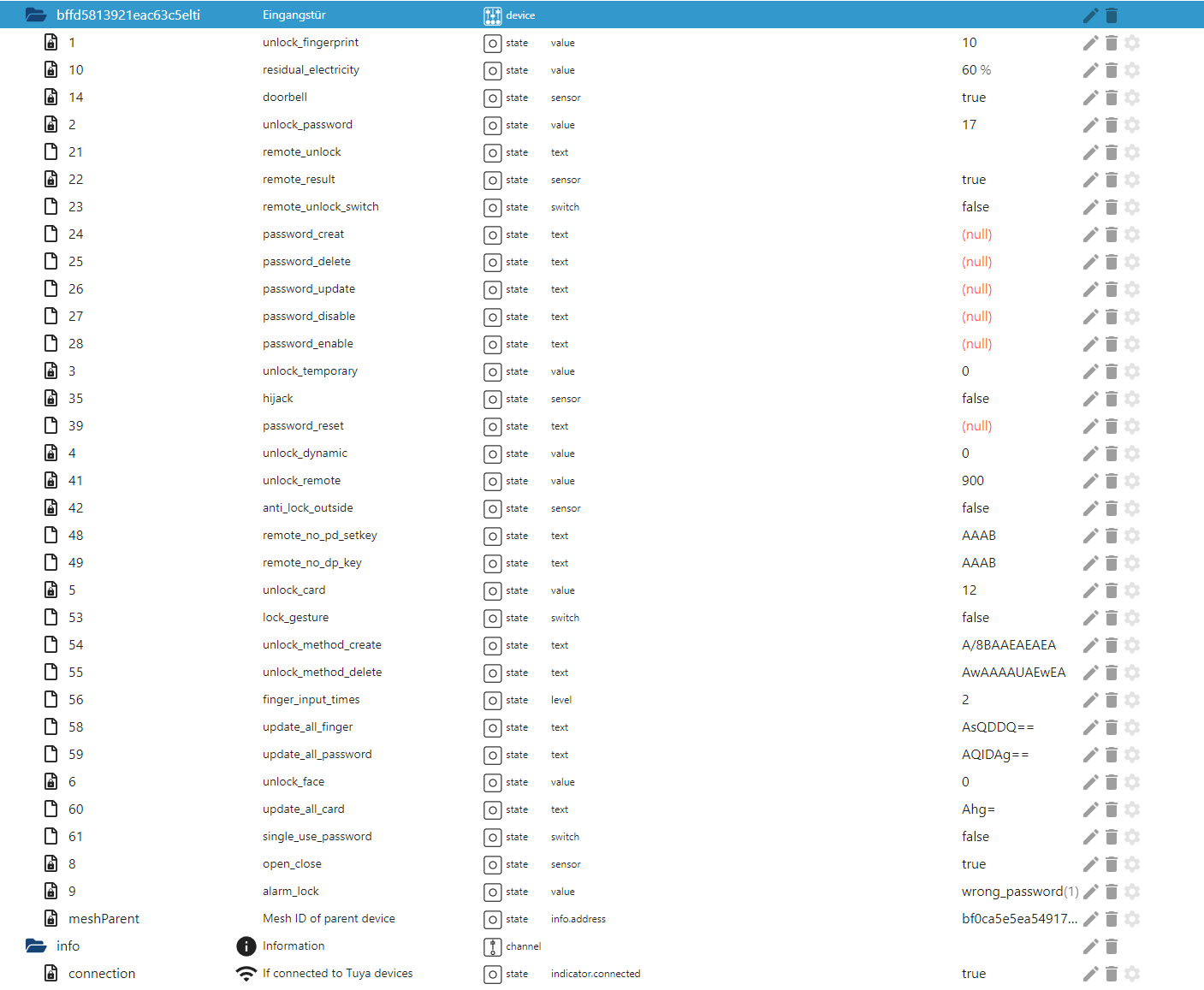Open gear settings for connection state
1204x990 pixels.
pyautogui.click(x=1132, y=974)
